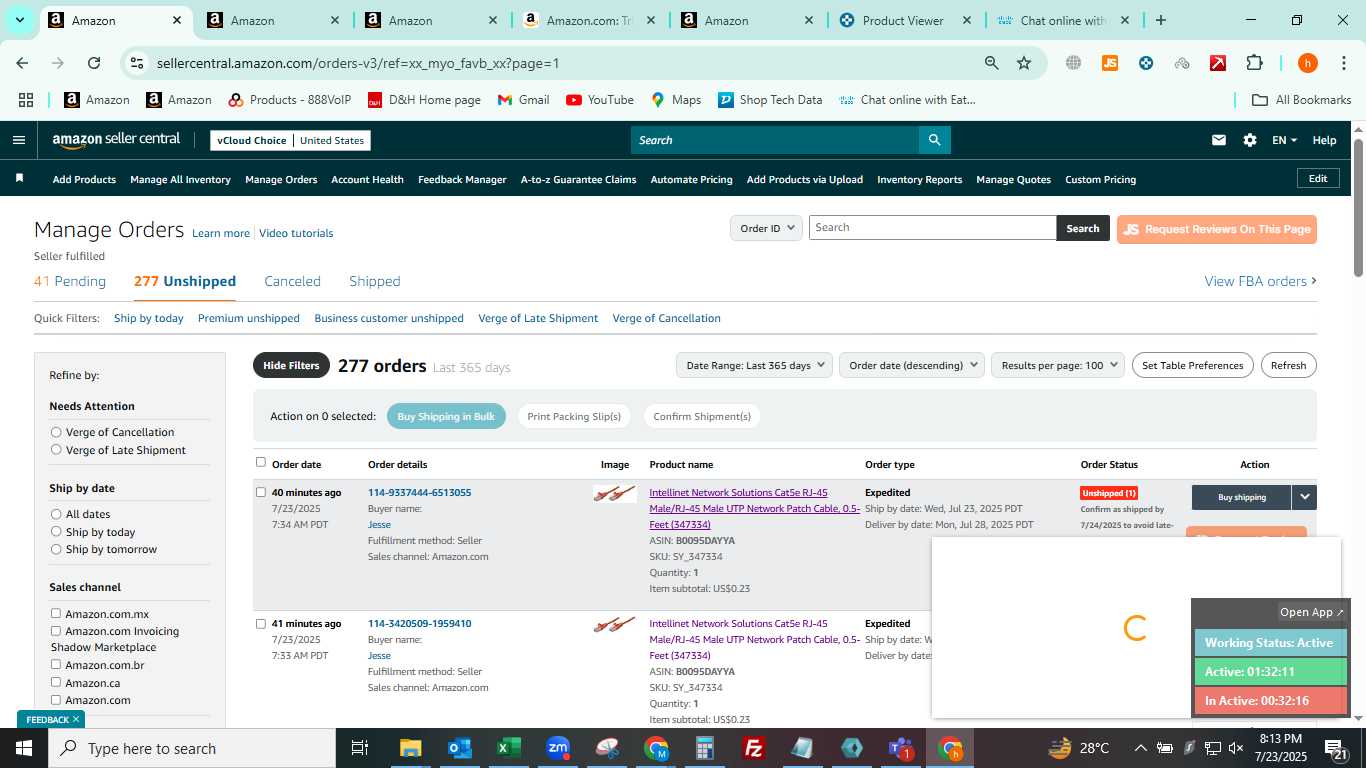The image size is (1366, 768).
Task: Open Account Health in the menu bar
Action: coord(367,179)
